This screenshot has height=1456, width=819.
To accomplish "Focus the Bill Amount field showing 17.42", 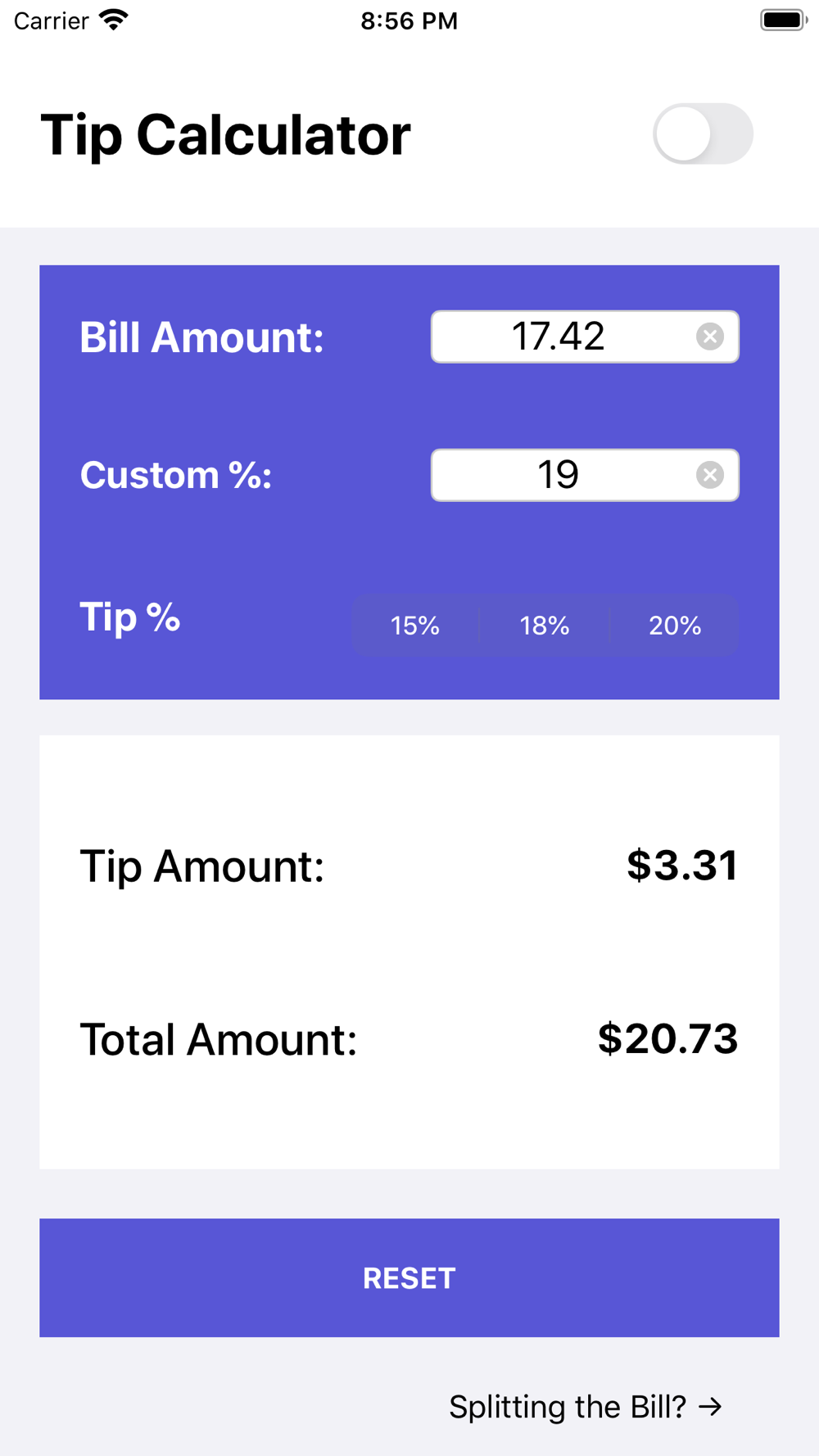I will coord(585,337).
